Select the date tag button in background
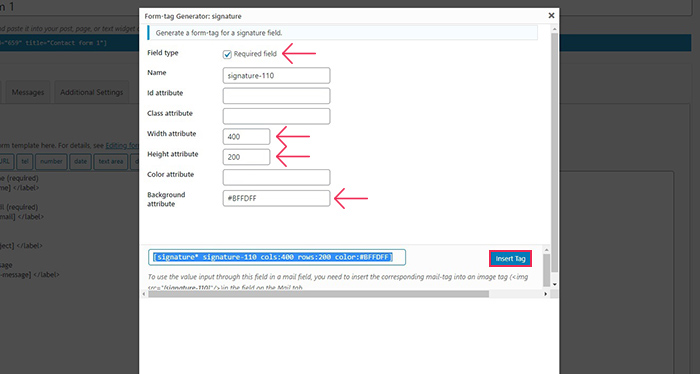The width and height of the screenshot is (700, 374). point(80,162)
